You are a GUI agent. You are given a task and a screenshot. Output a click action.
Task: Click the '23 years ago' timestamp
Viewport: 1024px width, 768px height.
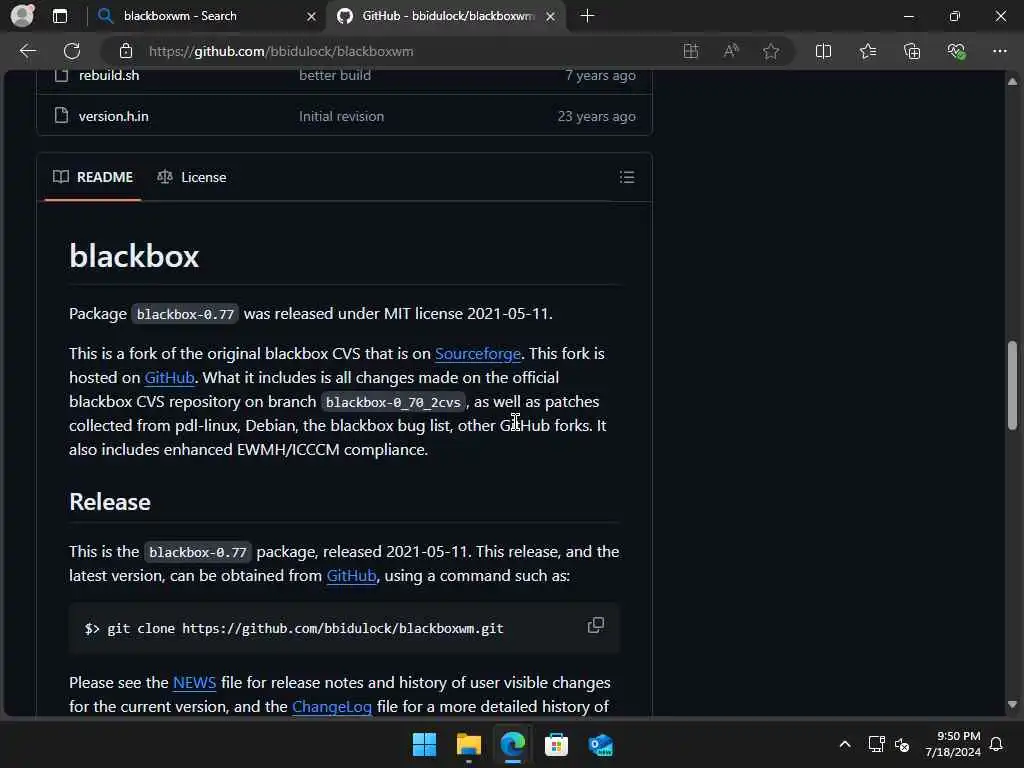(596, 116)
